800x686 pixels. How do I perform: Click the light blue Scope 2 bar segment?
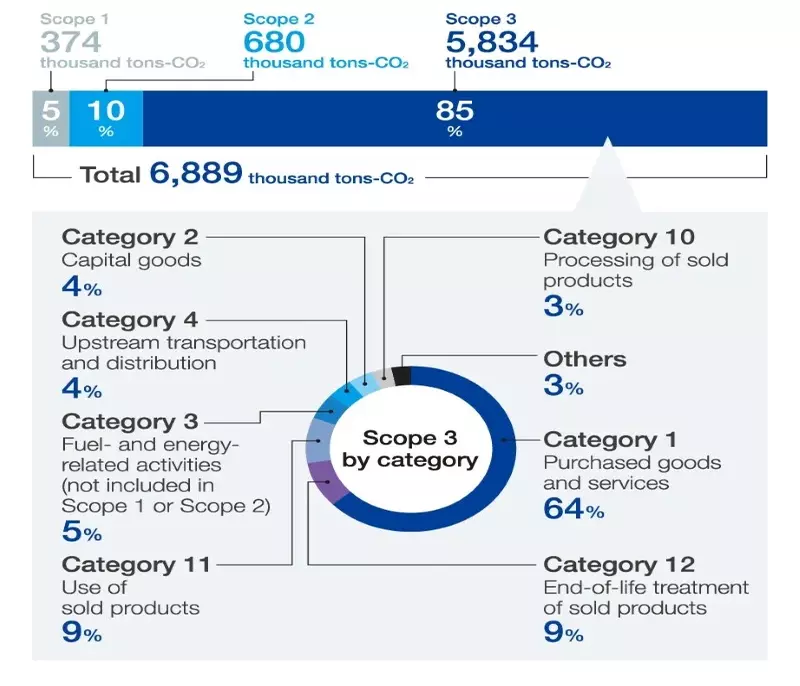point(106,119)
